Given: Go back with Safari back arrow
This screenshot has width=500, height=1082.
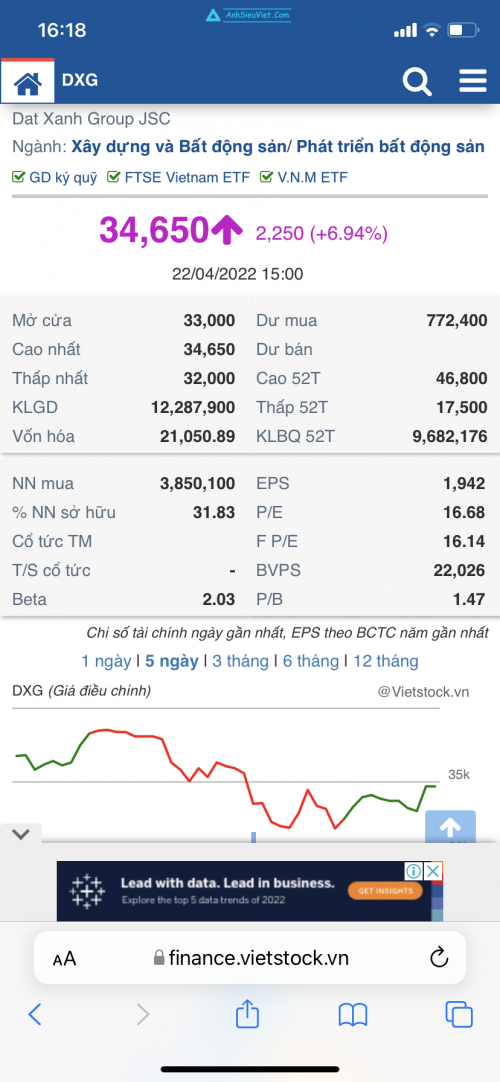Looking at the screenshot, I should click(35, 1014).
